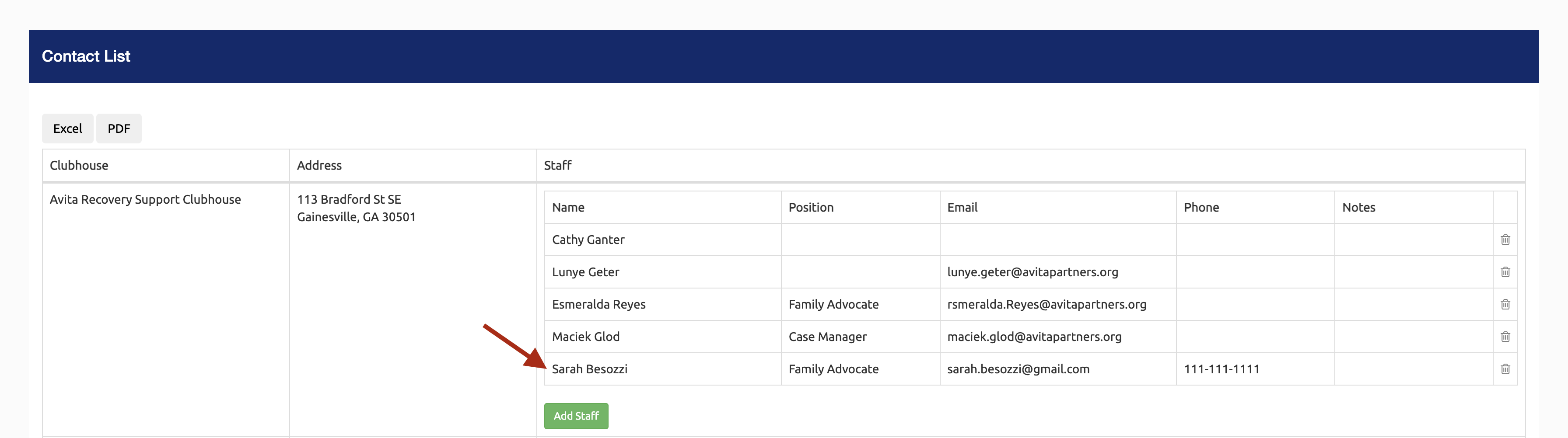
Task: Delete Maciek Glod with trash icon
Action: [1505, 337]
